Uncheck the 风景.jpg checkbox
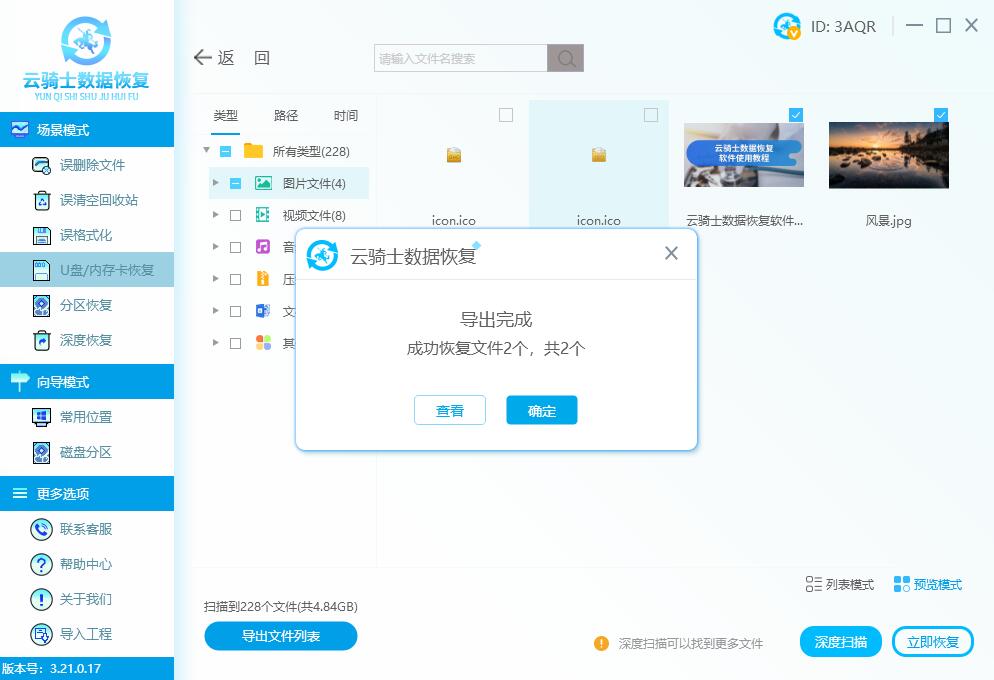The width and height of the screenshot is (994, 680). pyautogui.click(x=941, y=116)
